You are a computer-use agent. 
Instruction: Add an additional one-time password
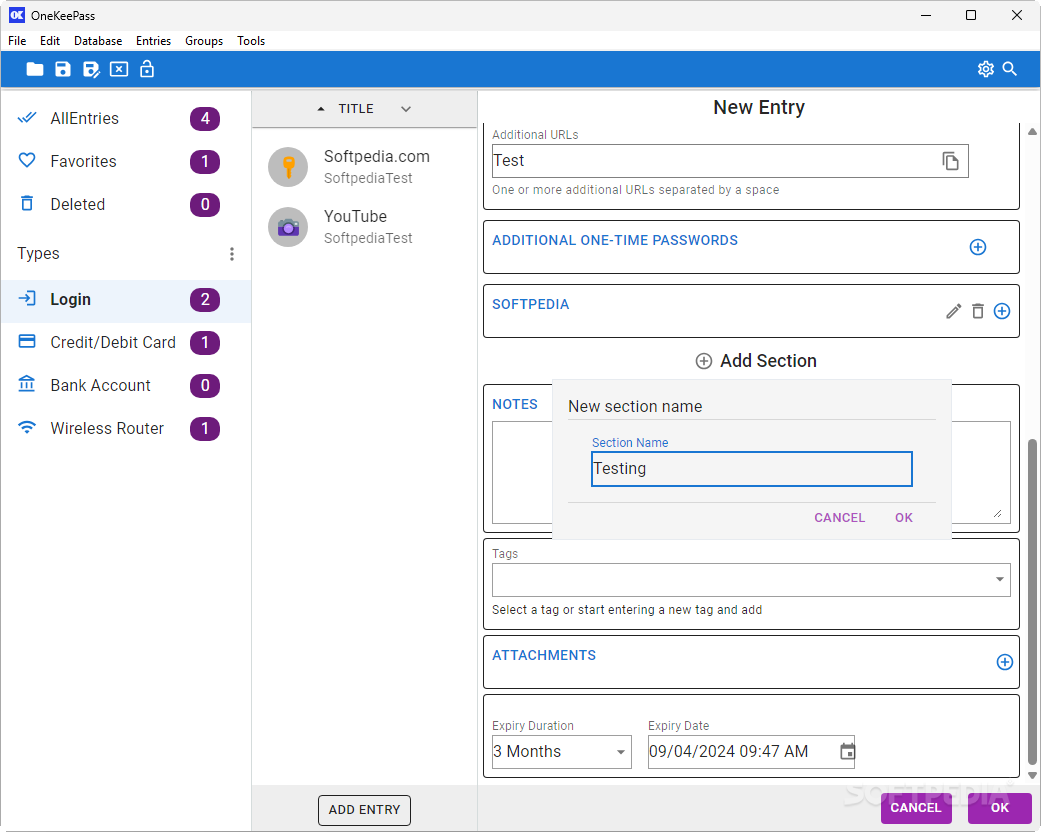(978, 247)
